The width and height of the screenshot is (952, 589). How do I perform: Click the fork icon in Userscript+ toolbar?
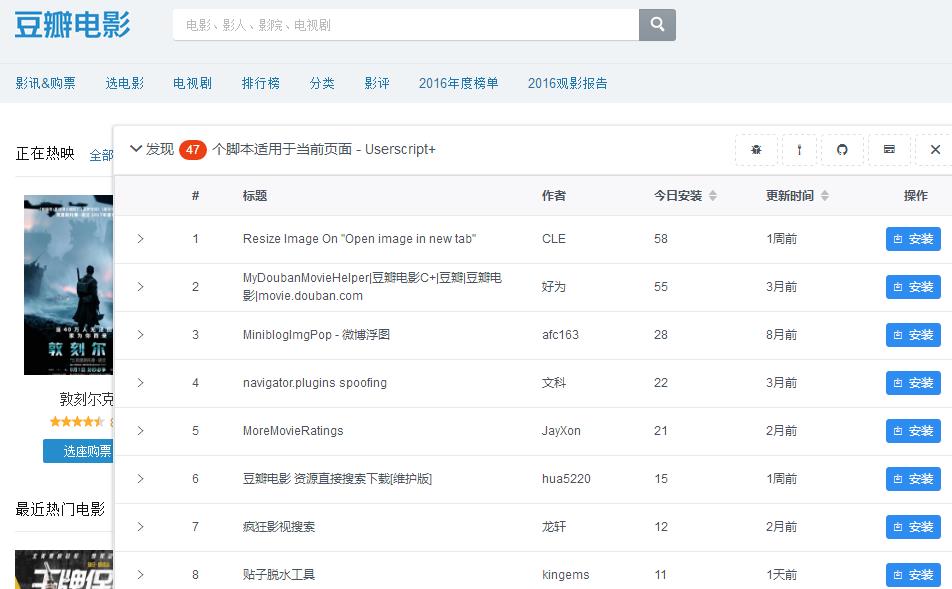coord(799,150)
